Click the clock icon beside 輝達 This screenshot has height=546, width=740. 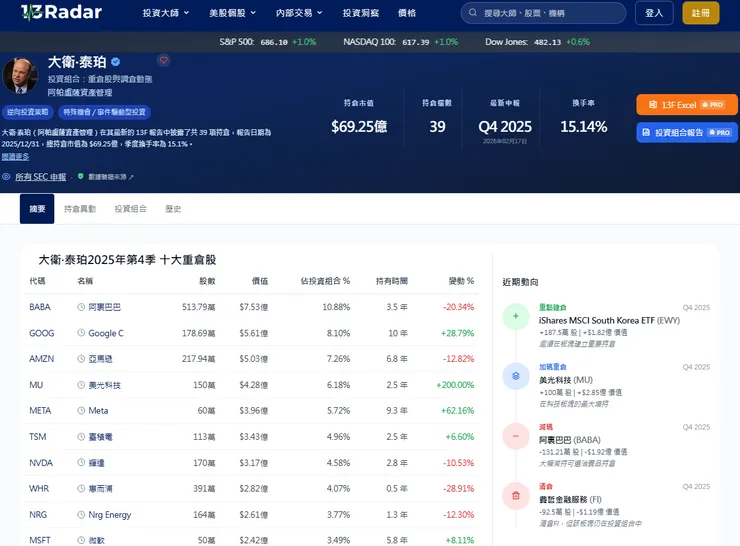pos(81,462)
